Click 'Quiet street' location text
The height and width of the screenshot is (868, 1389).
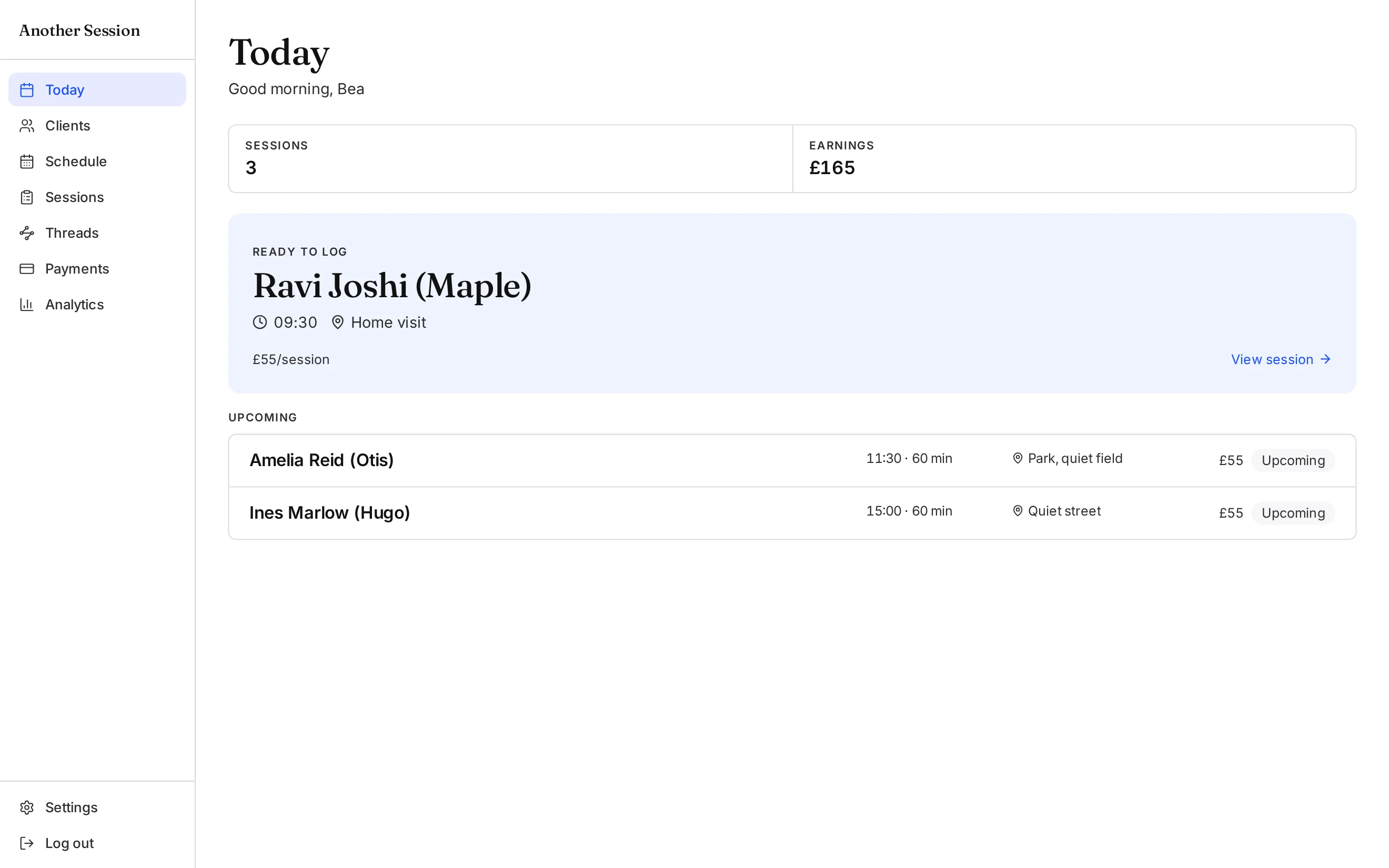click(1064, 511)
